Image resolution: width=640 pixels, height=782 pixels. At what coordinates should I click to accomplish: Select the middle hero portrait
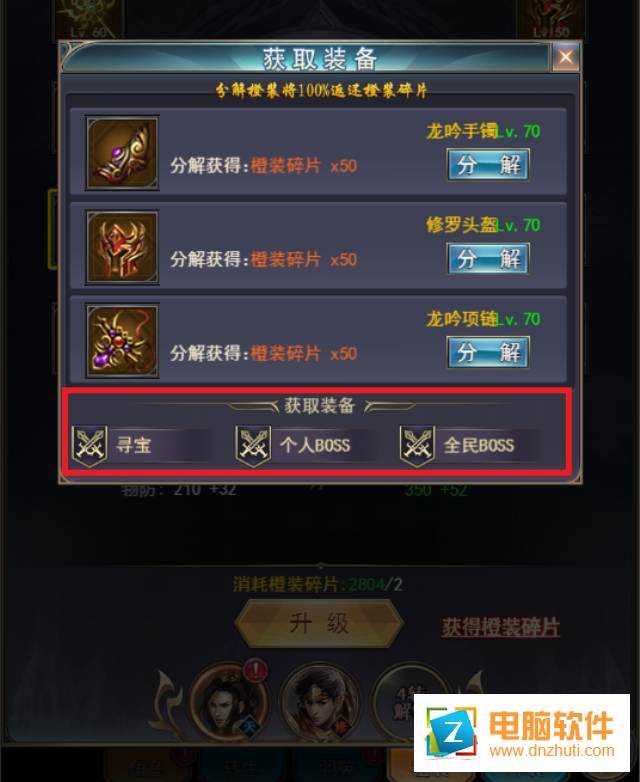(320, 702)
